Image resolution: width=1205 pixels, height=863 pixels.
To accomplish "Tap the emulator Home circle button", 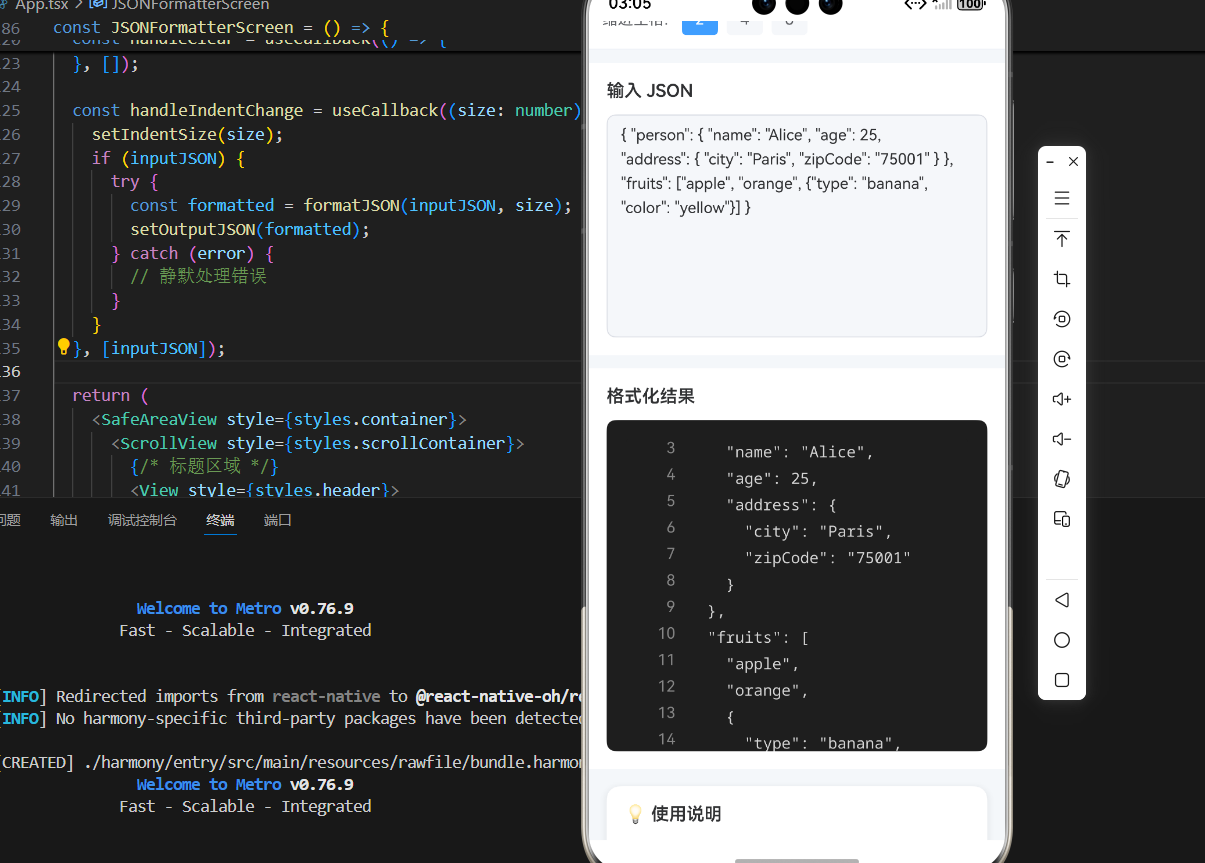I will [x=1062, y=640].
